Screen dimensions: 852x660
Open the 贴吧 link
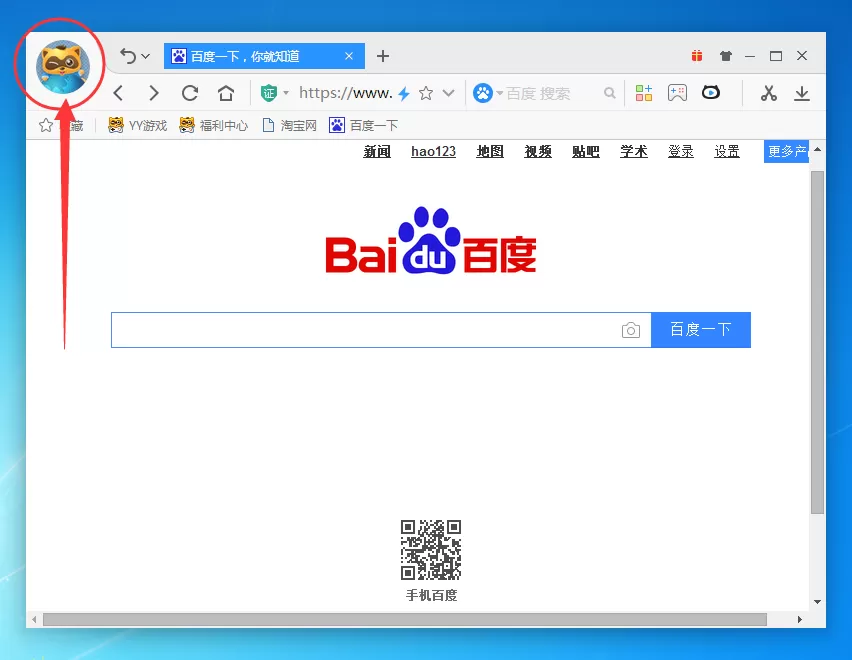point(586,152)
